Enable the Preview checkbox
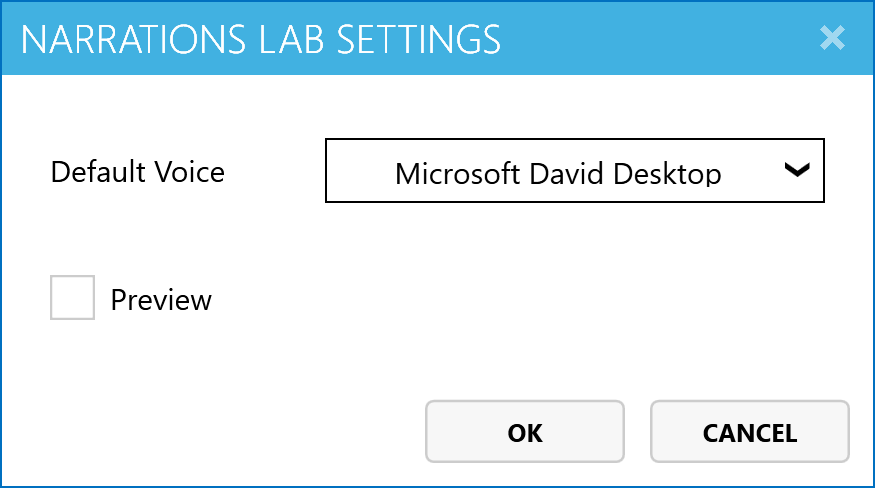The height and width of the screenshot is (488, 875). pyautogui.click(x=72, y=298)
